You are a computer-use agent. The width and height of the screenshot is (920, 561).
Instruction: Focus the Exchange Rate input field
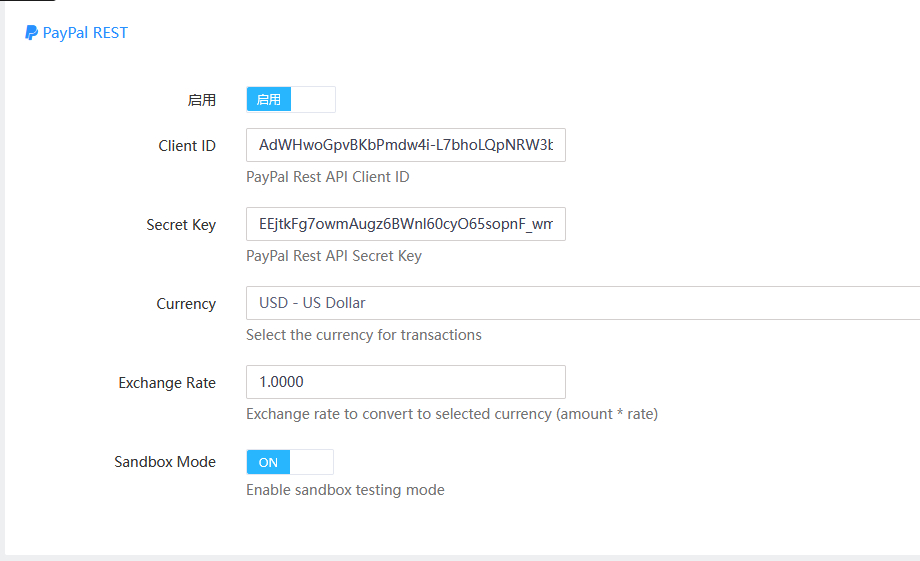[405, 382]
